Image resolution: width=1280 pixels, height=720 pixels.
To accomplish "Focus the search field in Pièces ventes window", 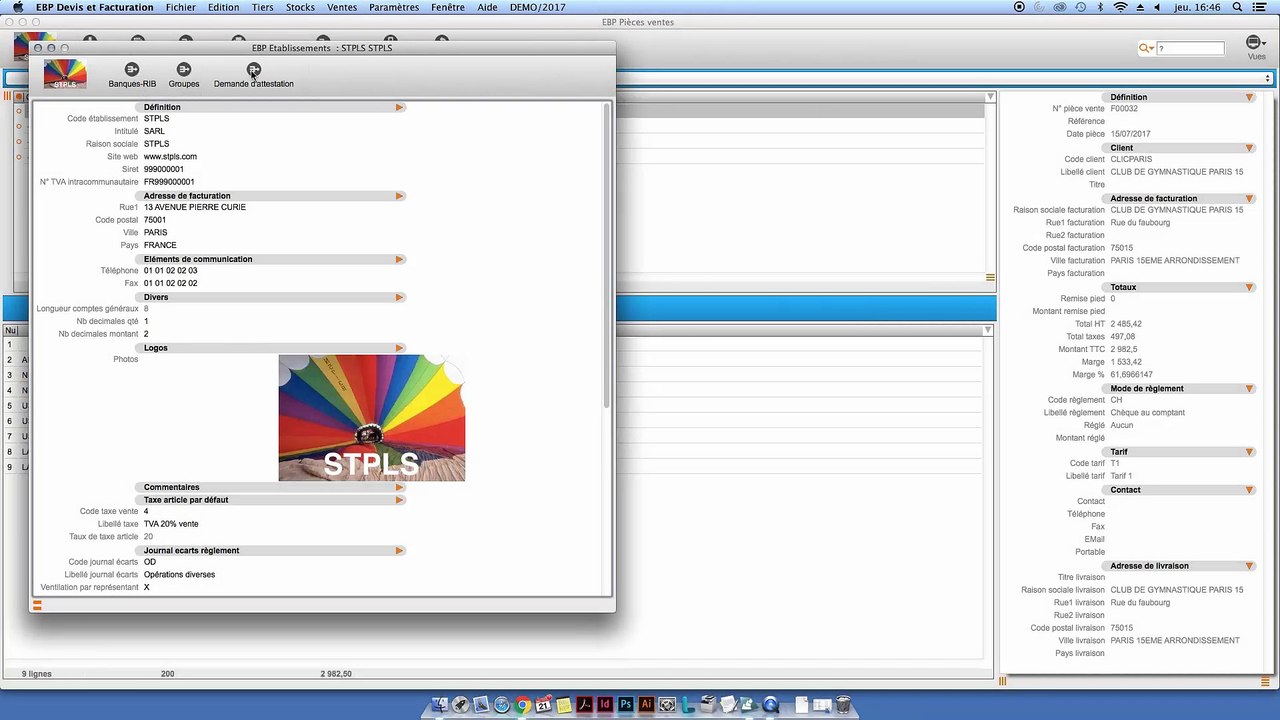I will click(x=1190, y=48).
